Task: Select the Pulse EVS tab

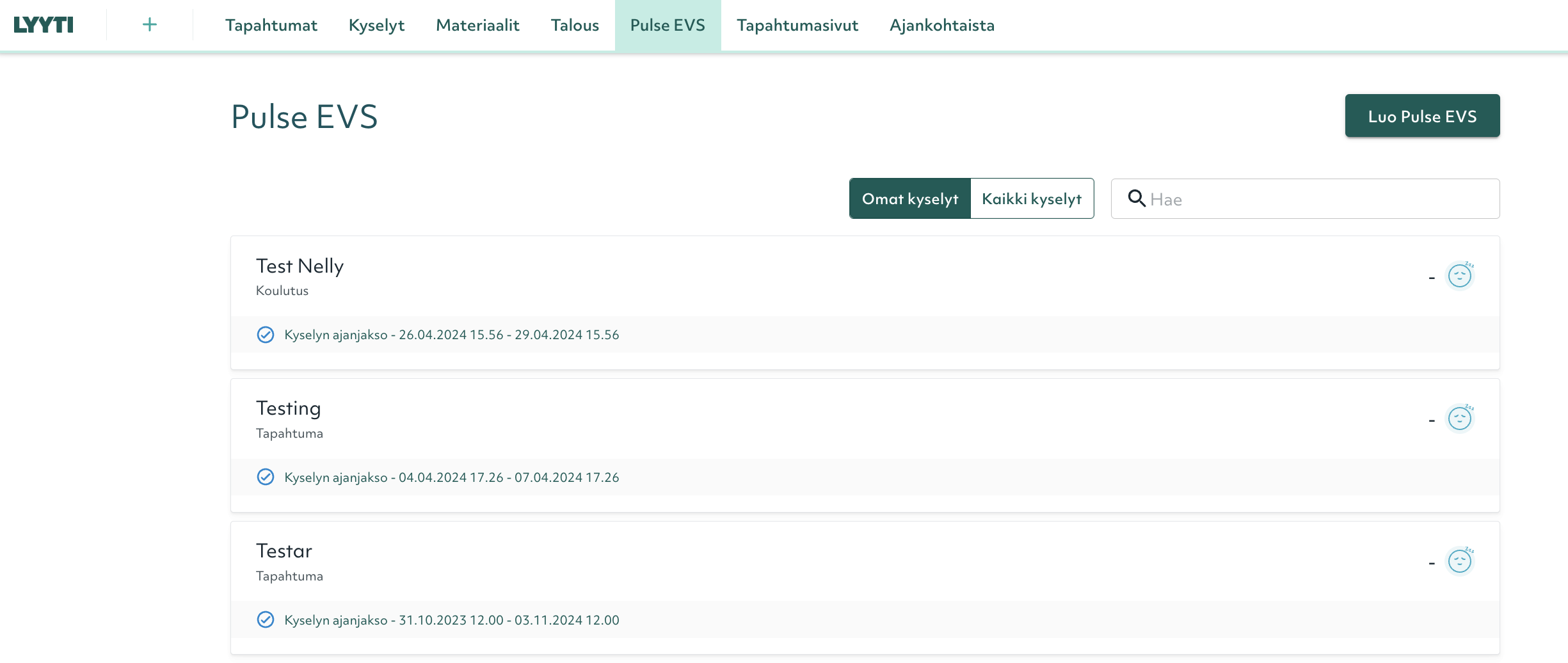Action: click(668, 25)
